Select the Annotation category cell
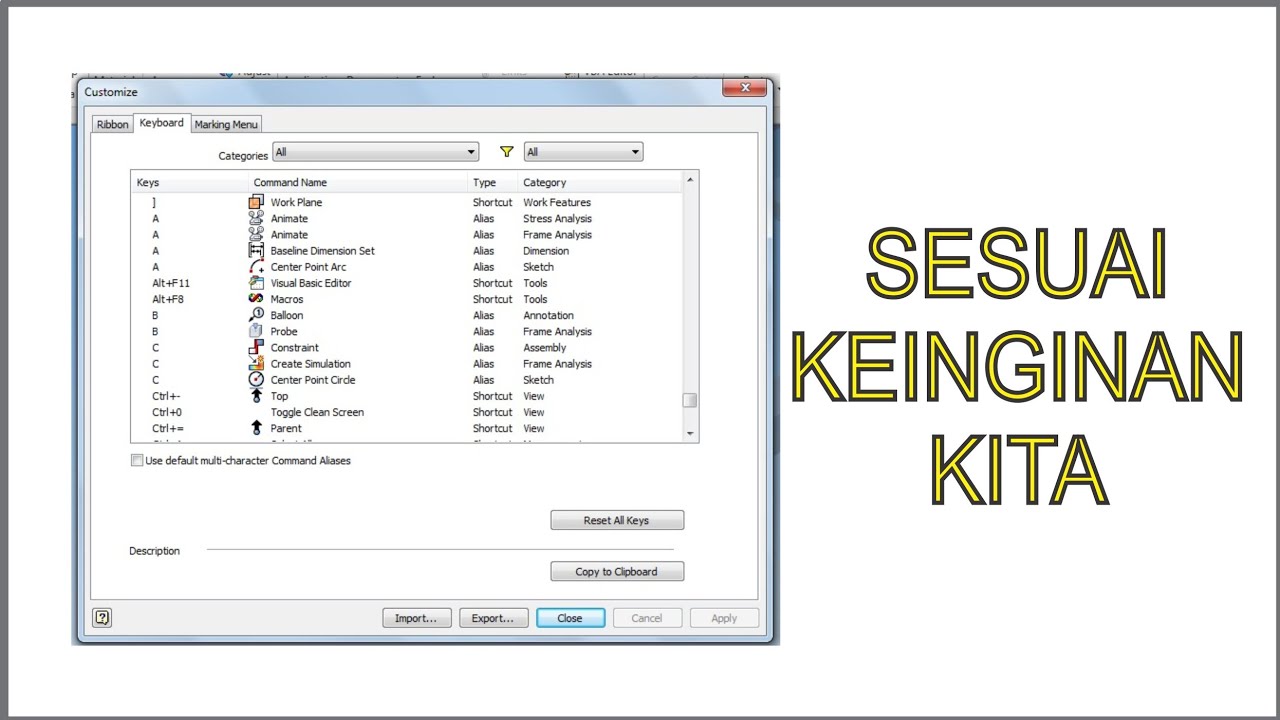Image resolution: width=1280 pixels, height=720 pixels. tap(548, 315)
